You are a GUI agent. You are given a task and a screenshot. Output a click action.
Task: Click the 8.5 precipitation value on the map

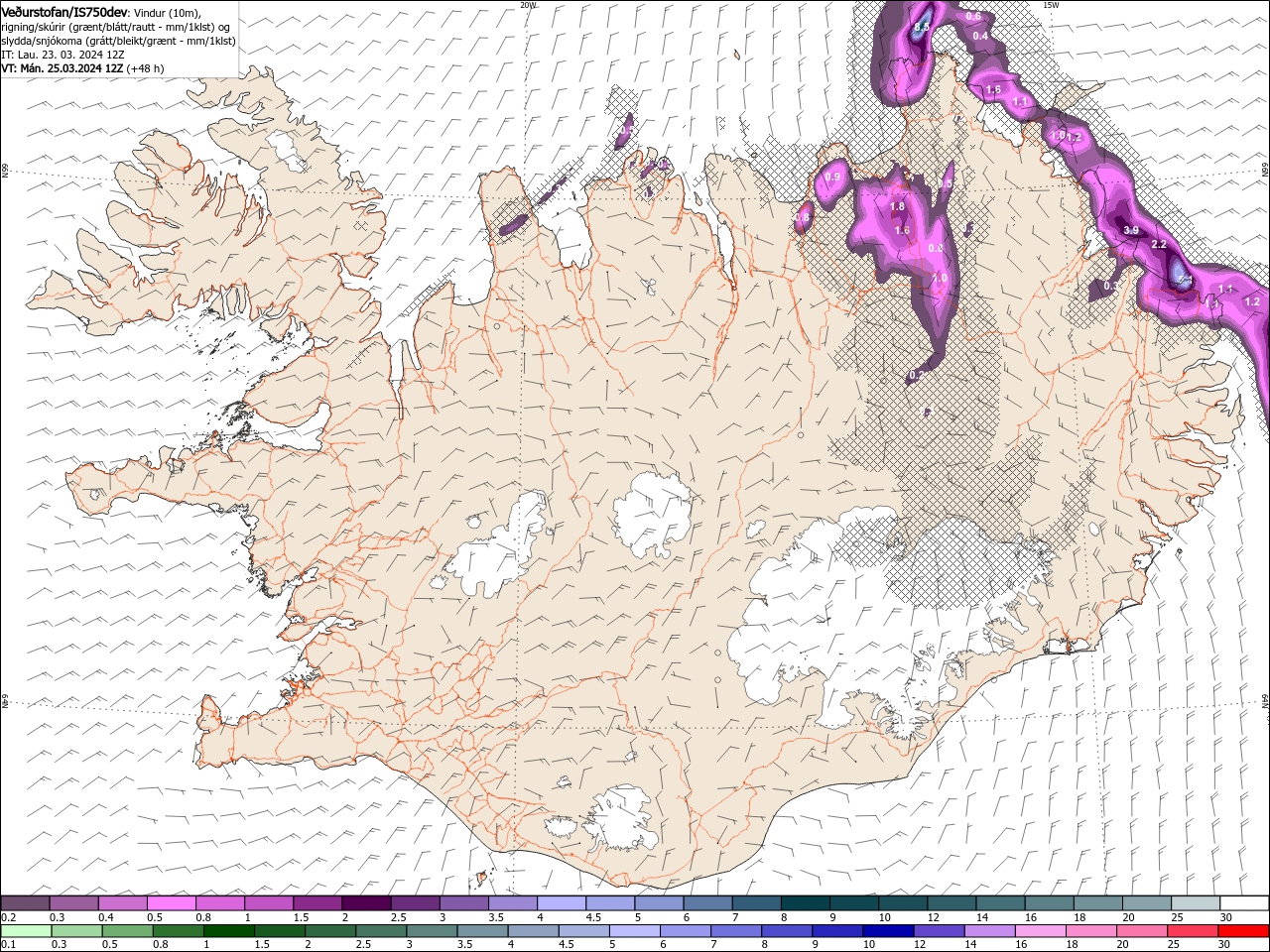tap(922, 27)
